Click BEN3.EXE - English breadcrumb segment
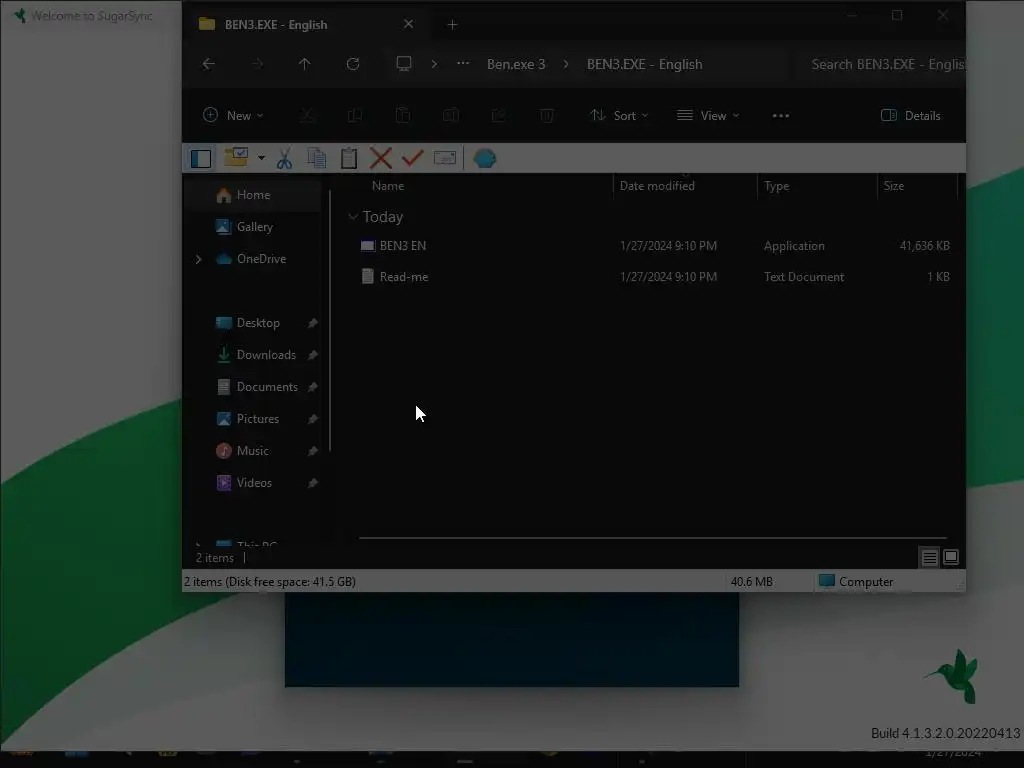 pos(645,64)
